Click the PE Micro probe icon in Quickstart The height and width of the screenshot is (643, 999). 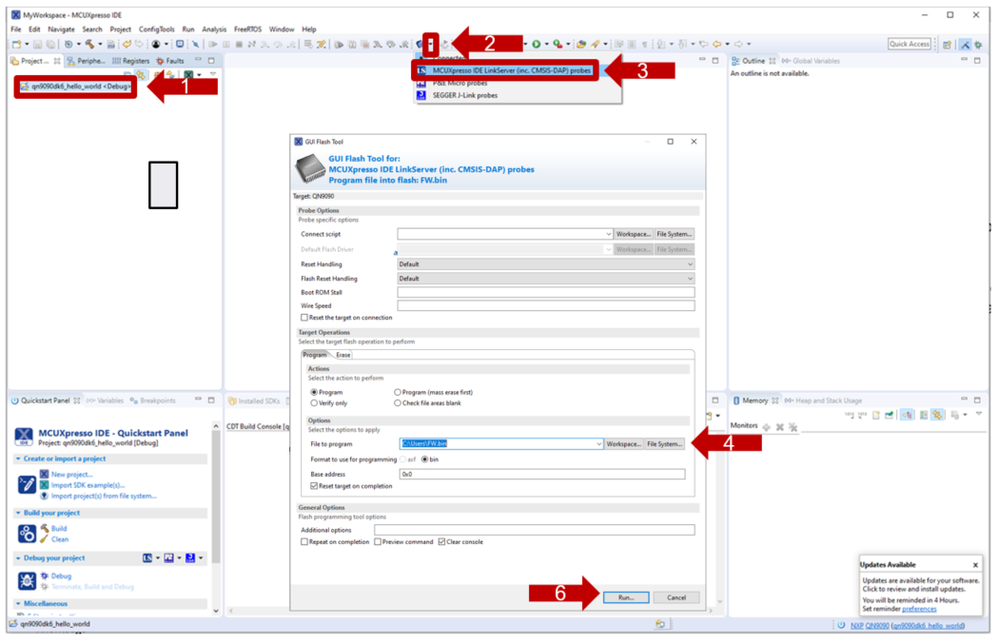tap(169, 558)
